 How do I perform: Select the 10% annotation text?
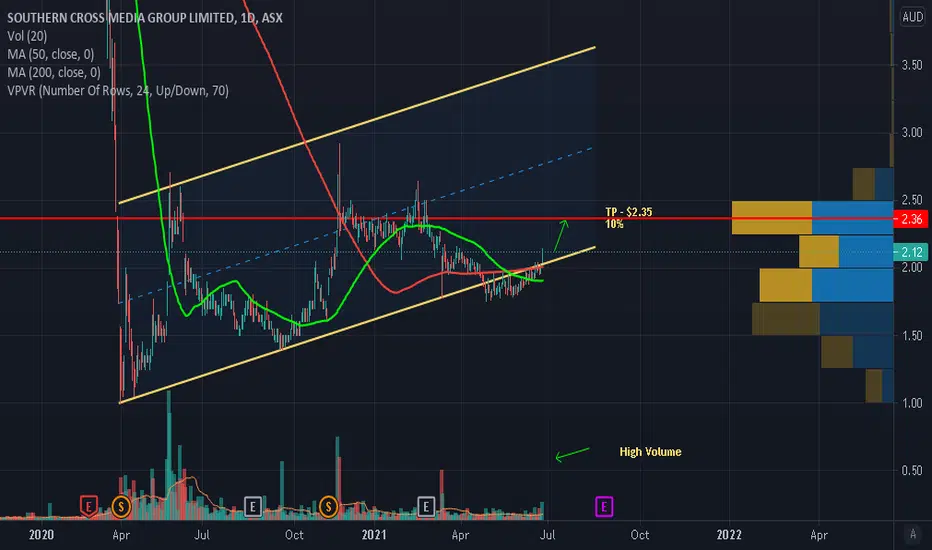pos(615,224)
